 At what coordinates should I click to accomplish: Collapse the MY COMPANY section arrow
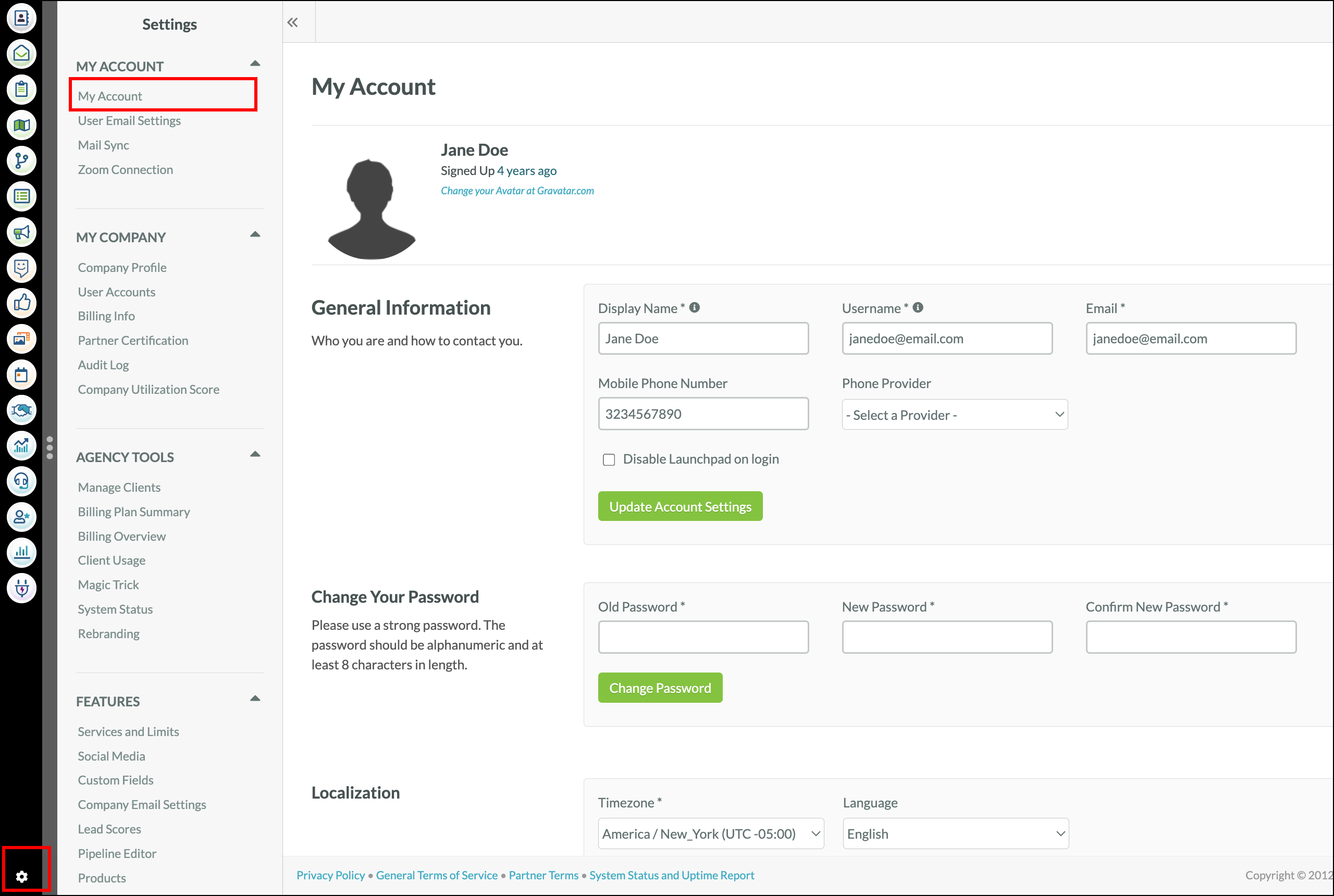[x=255, y=234]
